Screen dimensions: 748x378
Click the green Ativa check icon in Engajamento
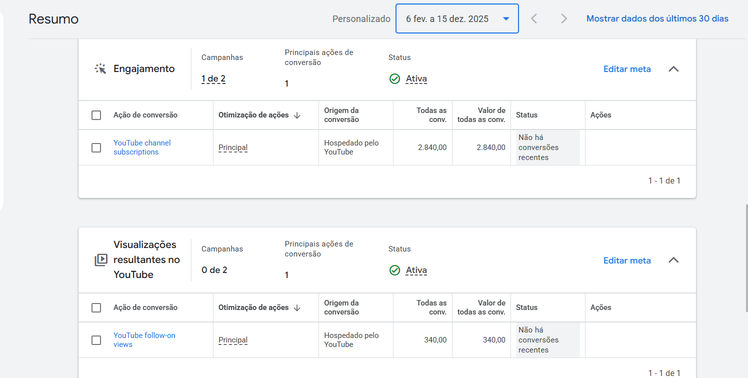[x=395, y=79]
